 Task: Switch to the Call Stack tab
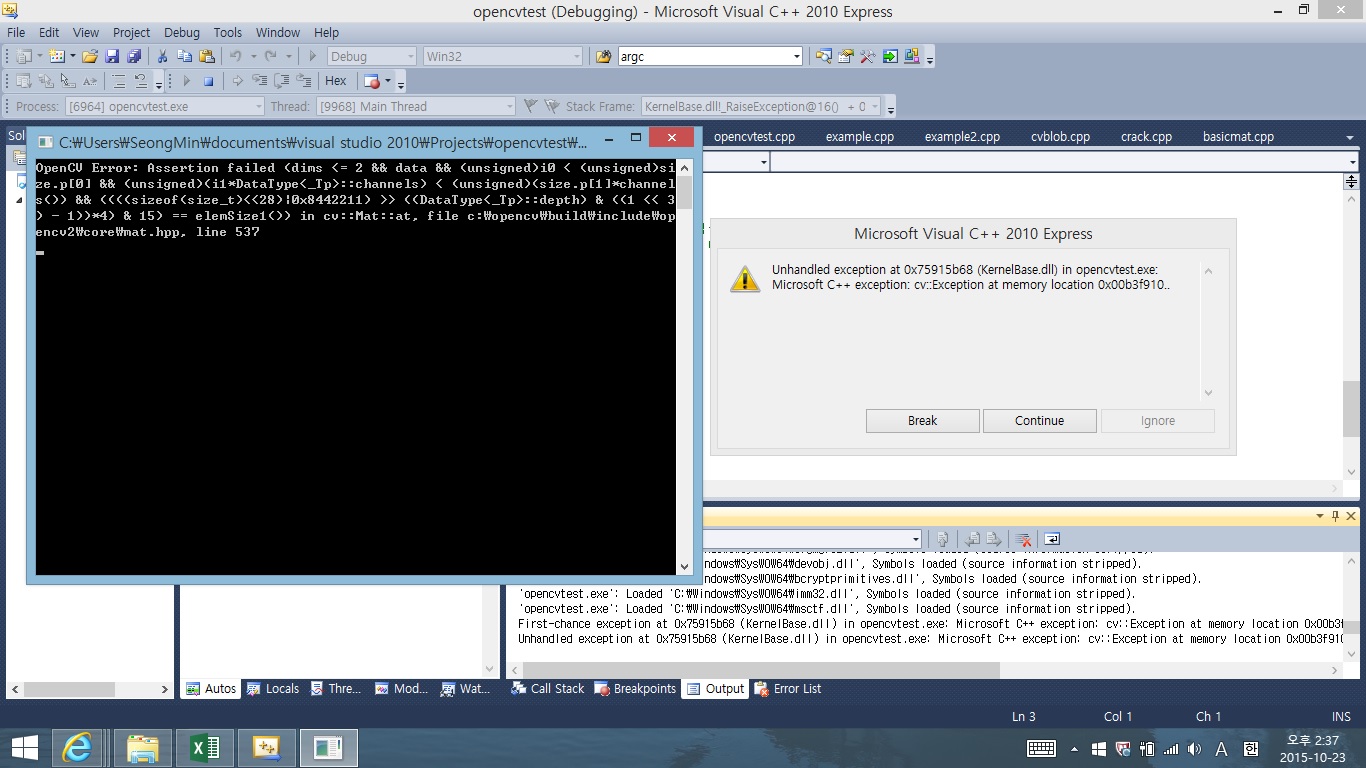coord(547,688)
